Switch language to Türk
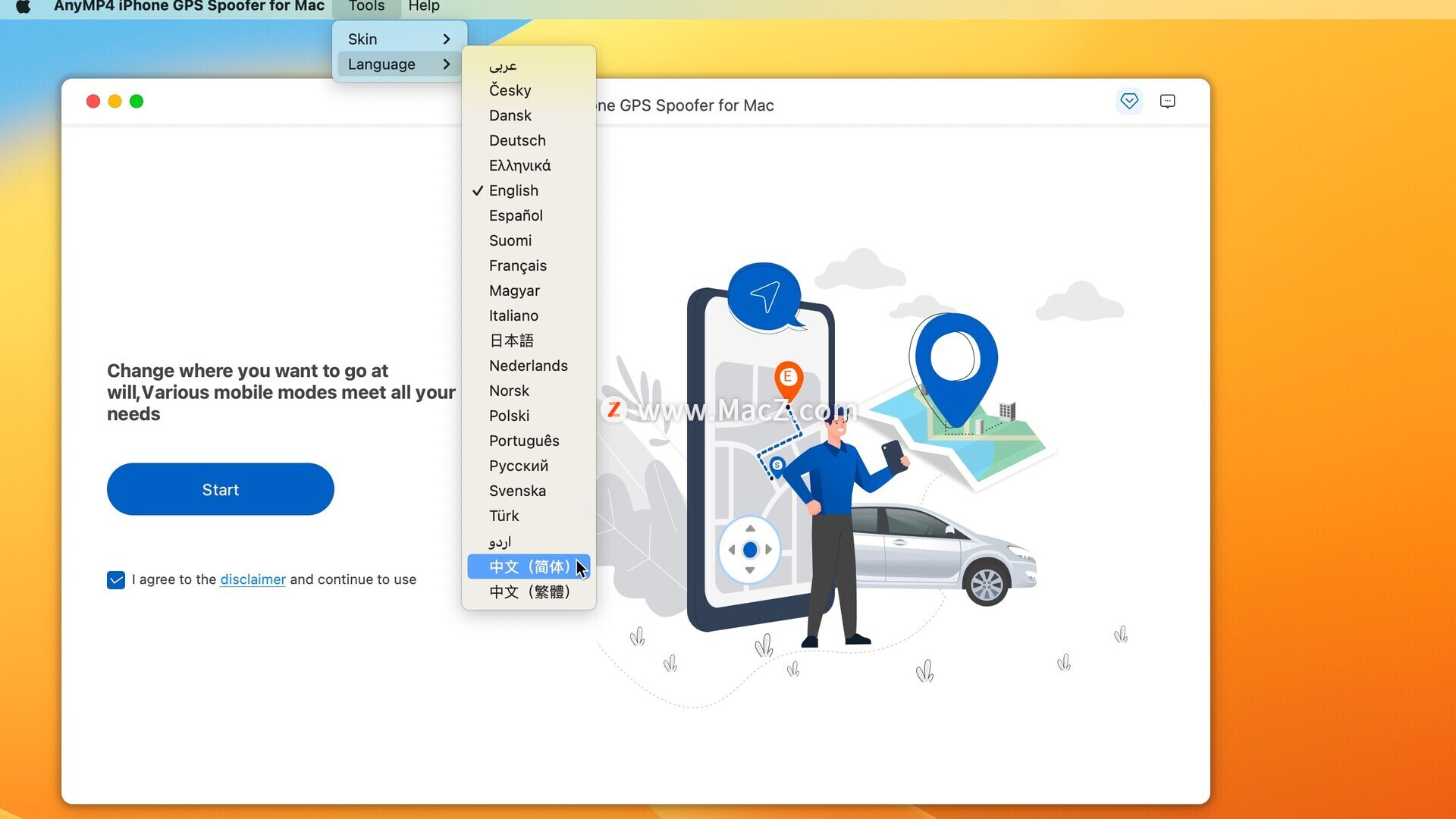 pyautogui.click(x=529, y=516)
